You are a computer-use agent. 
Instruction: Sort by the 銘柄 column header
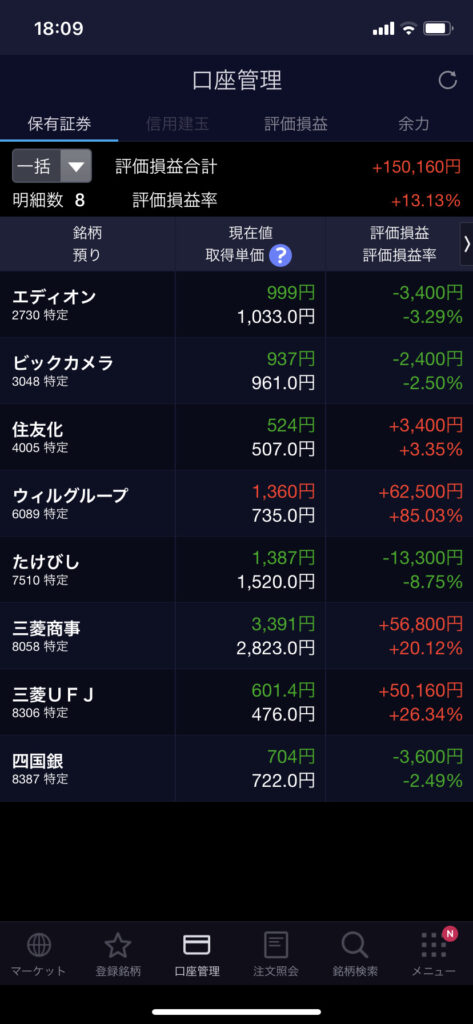87,232
